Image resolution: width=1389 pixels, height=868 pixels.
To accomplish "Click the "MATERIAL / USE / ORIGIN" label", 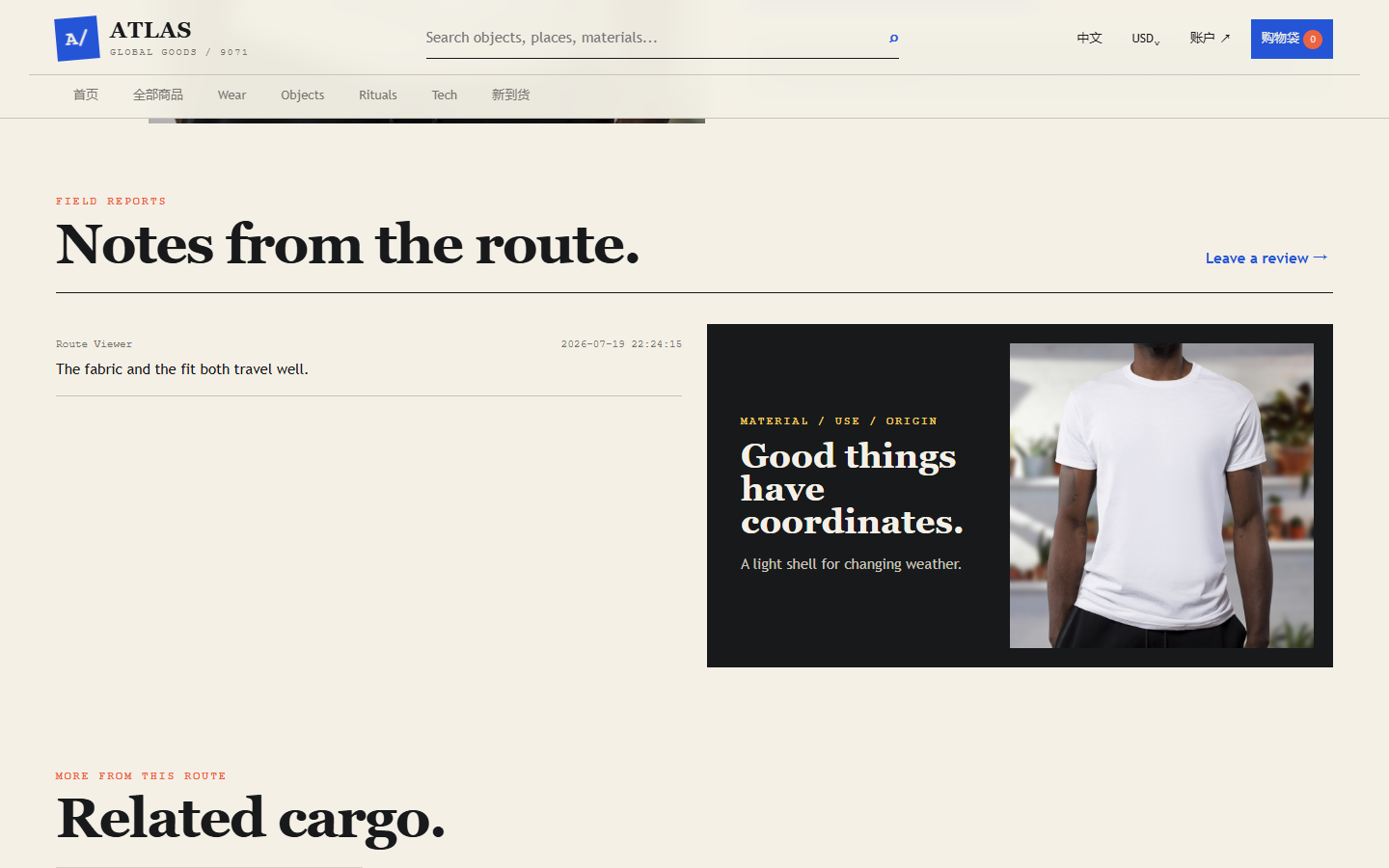I will click(x=838, y=421).
